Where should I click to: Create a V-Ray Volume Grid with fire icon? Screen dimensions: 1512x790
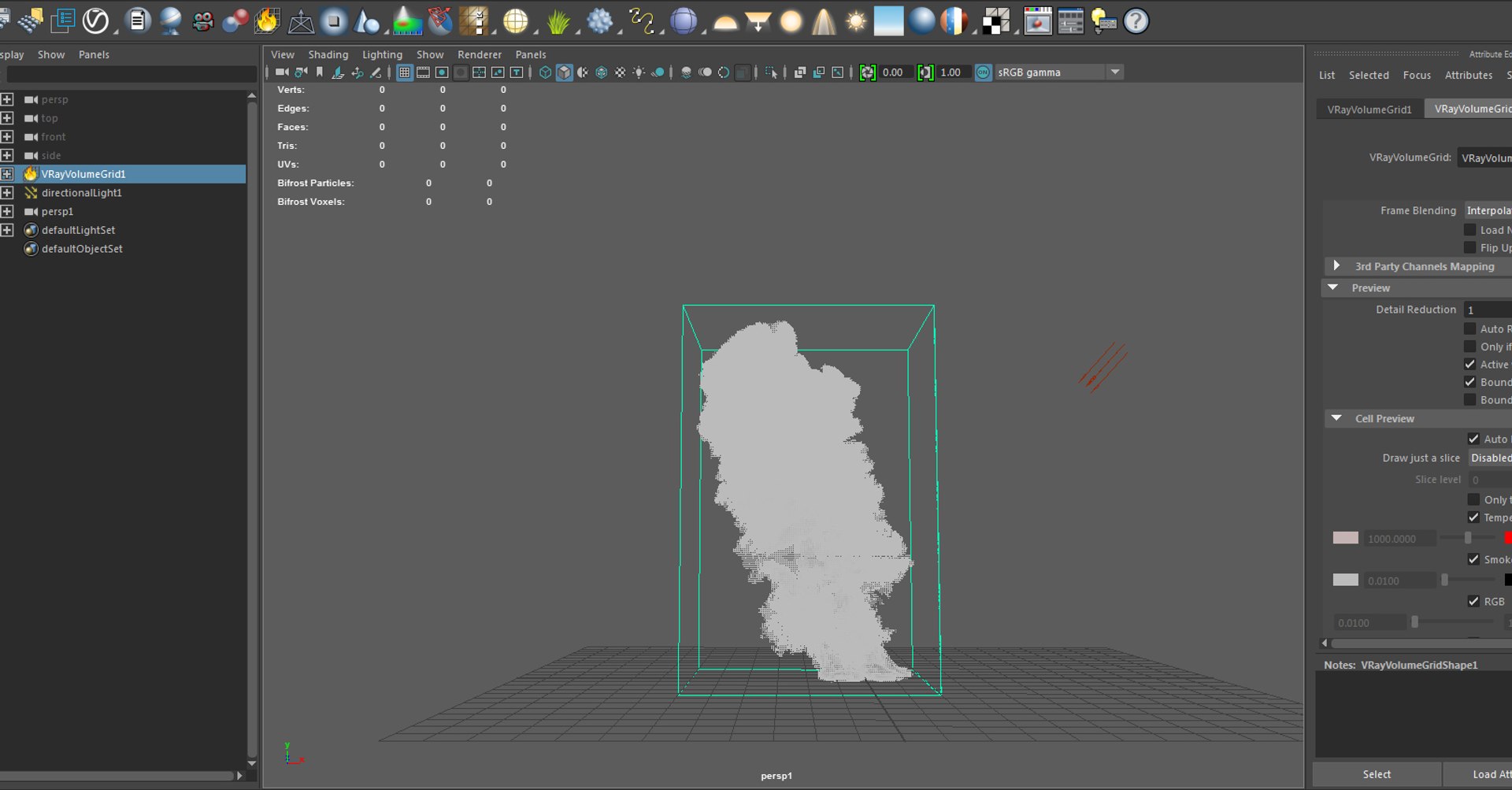coord(267,20)
